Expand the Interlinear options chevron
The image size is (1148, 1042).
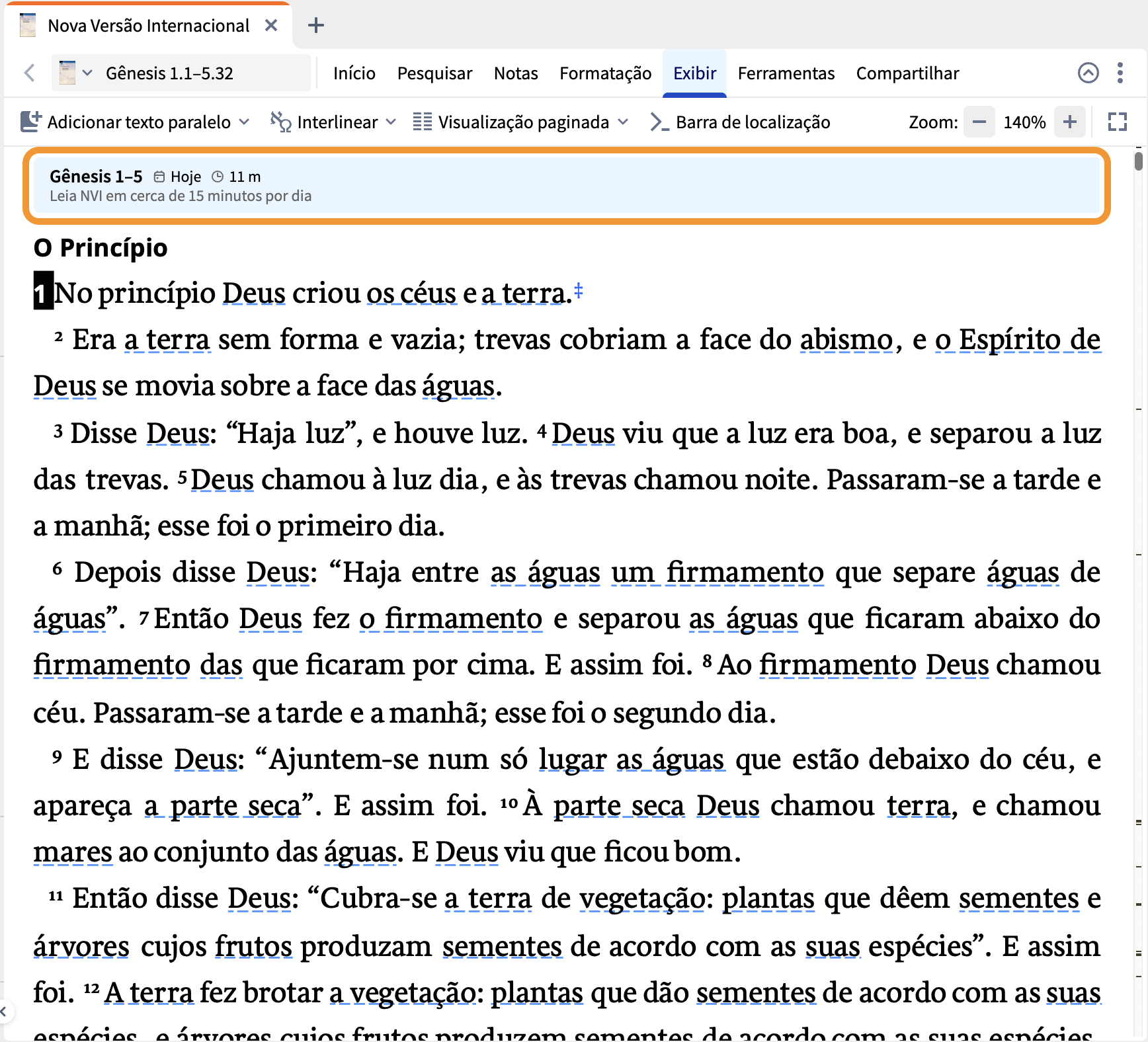point(391,122)
